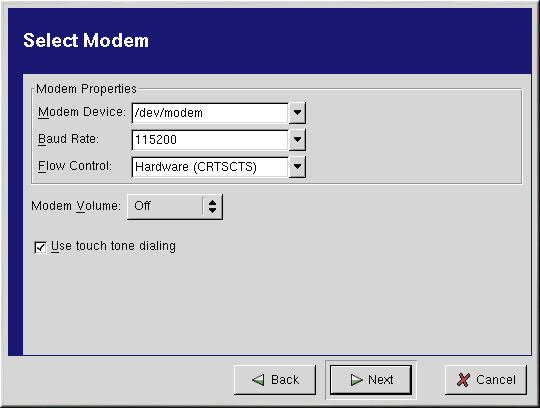Click the Baud Rate label
Screen dimensions: 540x408
pos(68,139)
